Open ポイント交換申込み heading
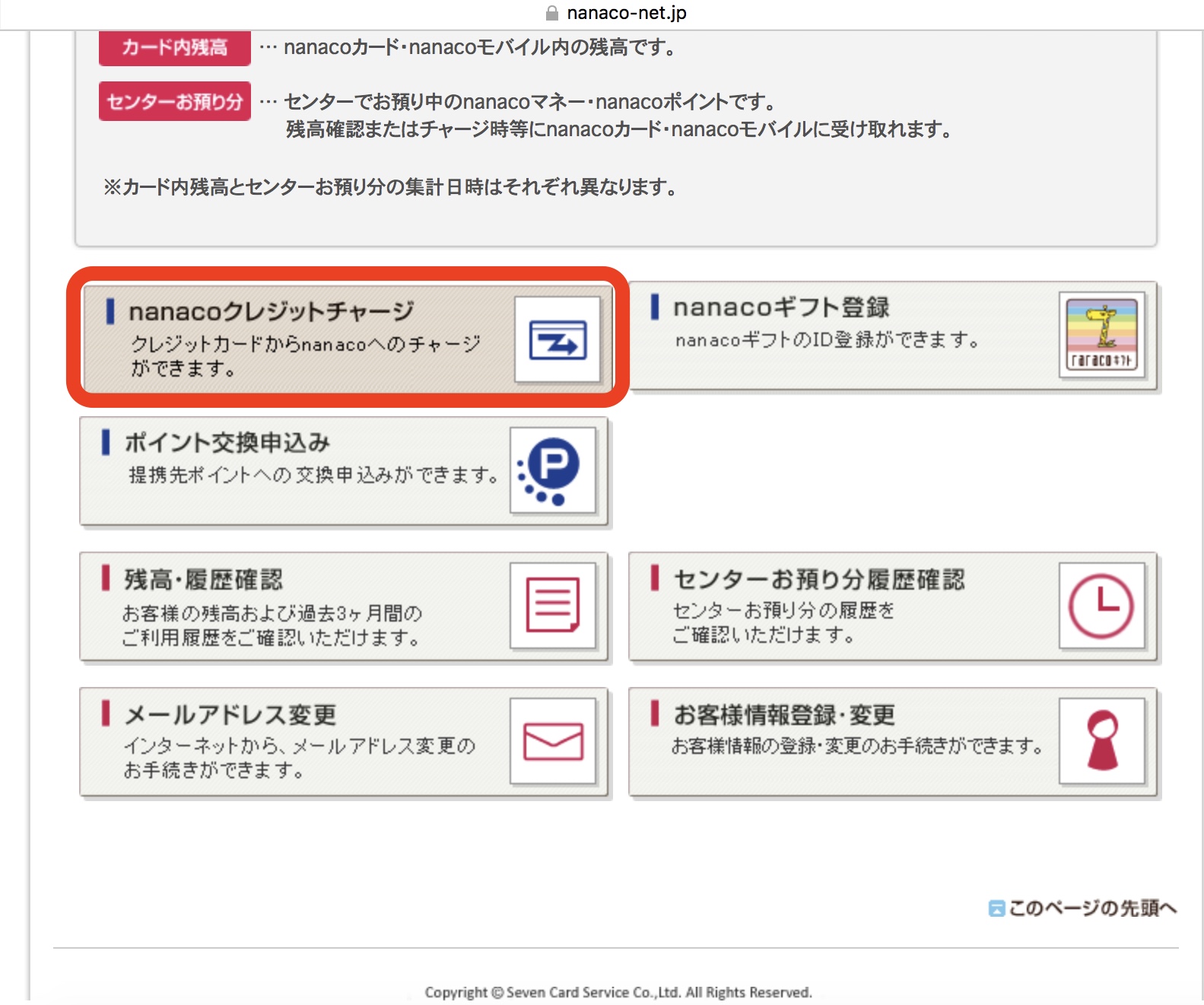Viewport: 1204px width, 1005px height. tap(227, 443)
